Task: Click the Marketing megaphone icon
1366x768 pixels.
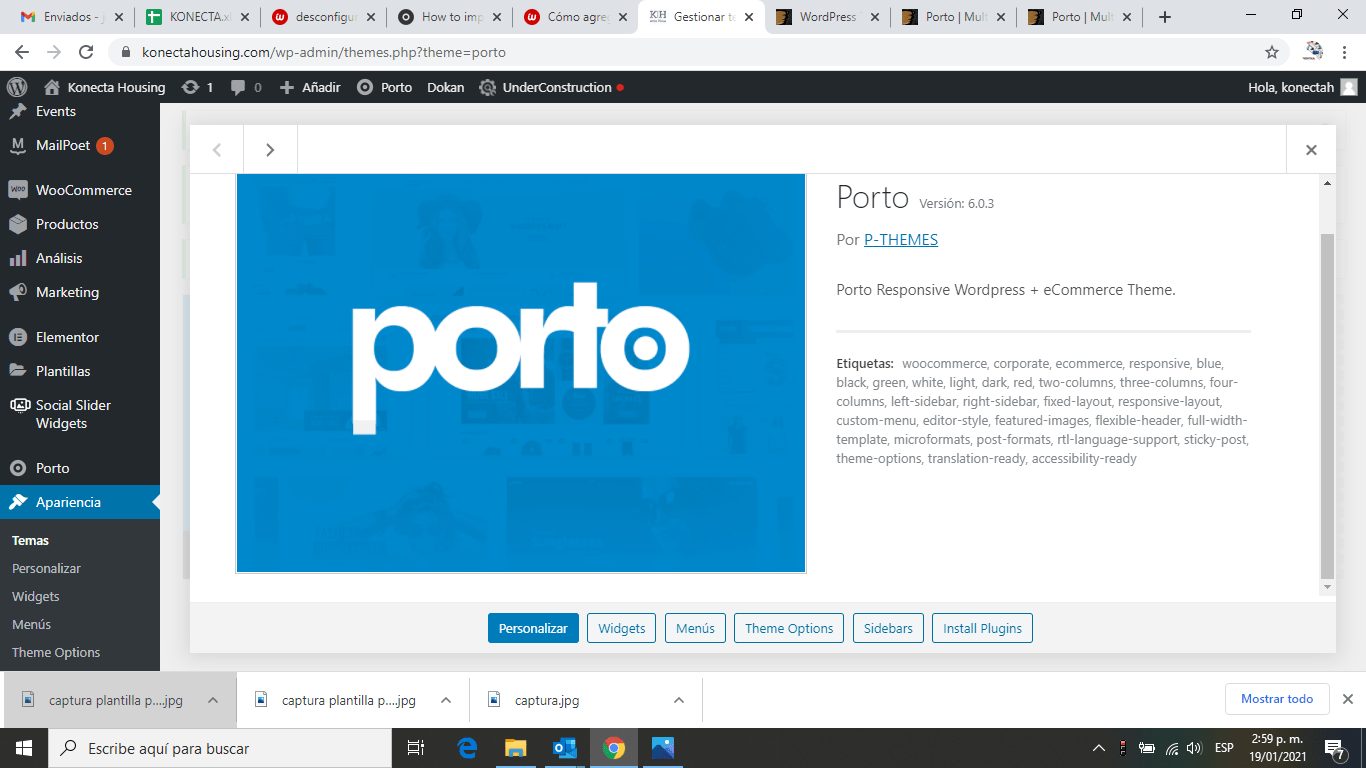Action: tap(18, 292)
